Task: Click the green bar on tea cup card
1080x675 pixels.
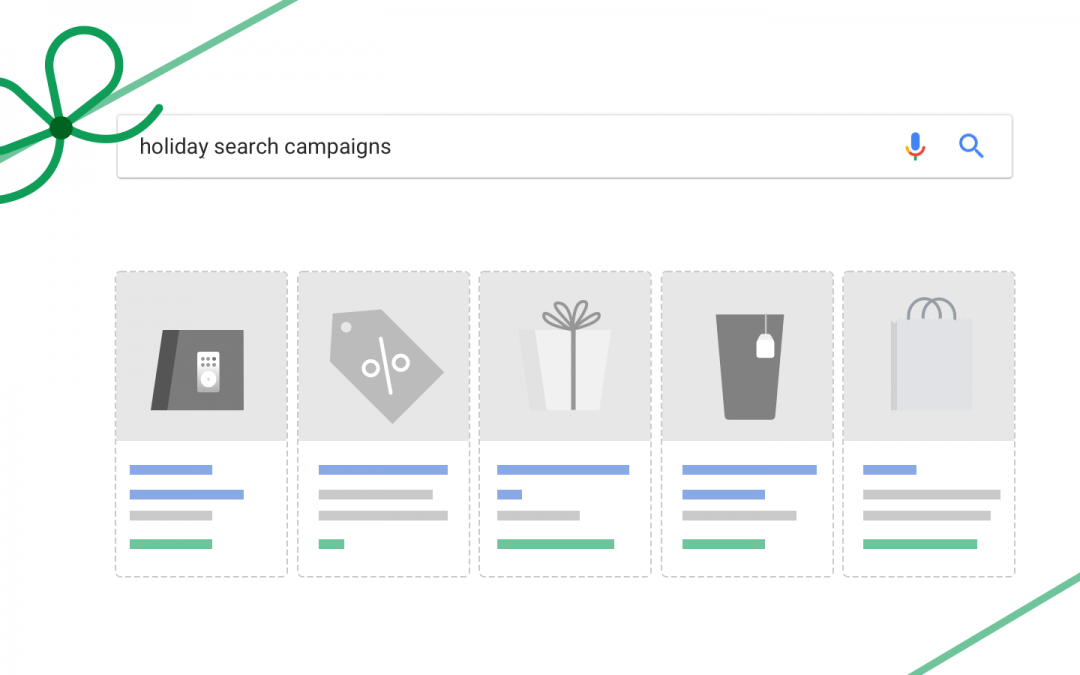Action: pos(723,544)
